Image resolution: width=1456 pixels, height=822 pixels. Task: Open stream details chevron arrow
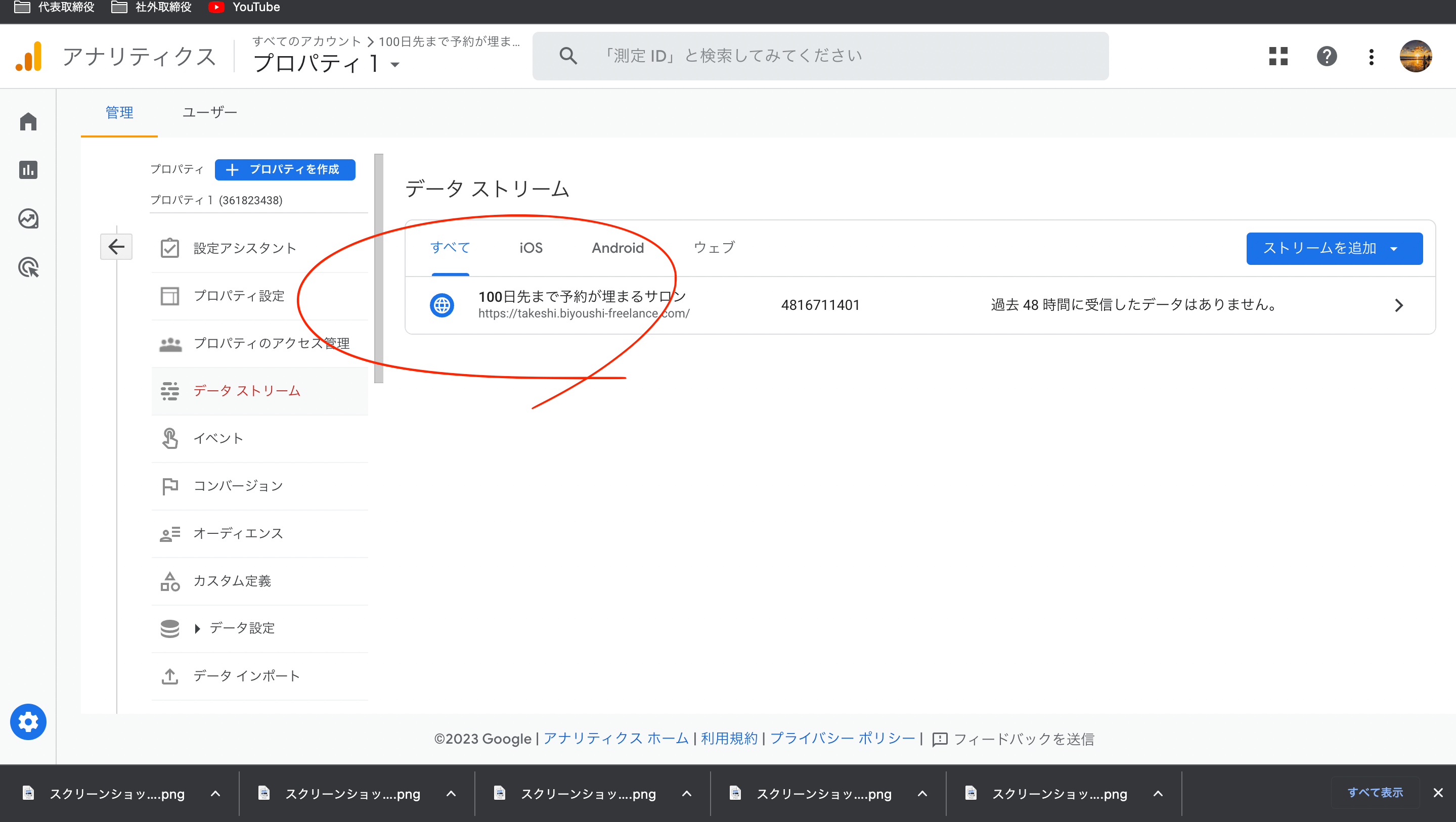(x=1399, y=305)
